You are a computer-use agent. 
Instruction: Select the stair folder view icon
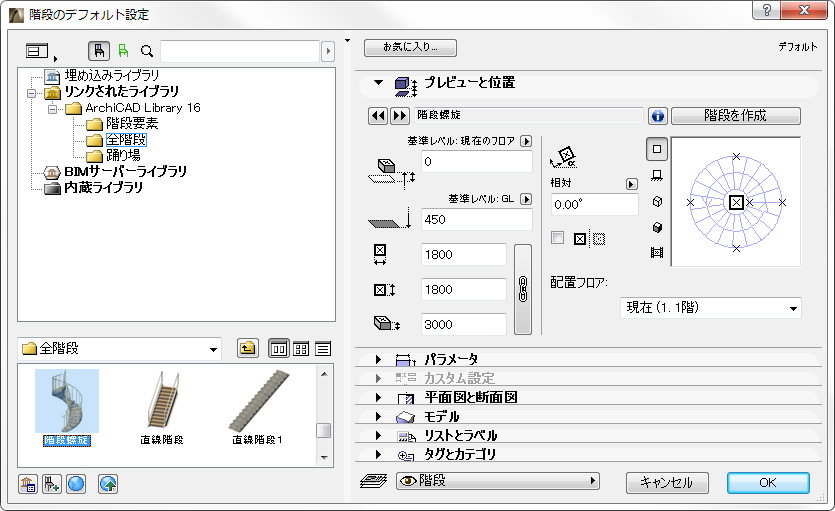[x=99, y=51]
